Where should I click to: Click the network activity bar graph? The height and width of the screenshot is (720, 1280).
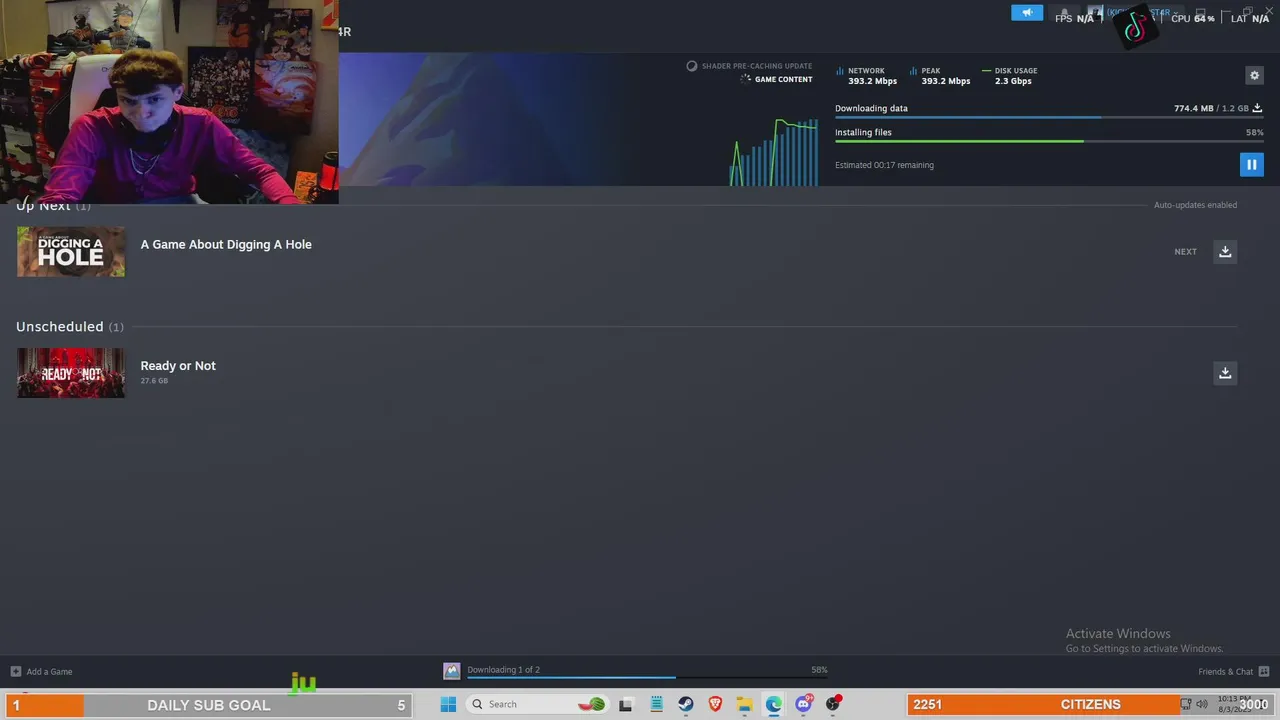tap(774, 152)
